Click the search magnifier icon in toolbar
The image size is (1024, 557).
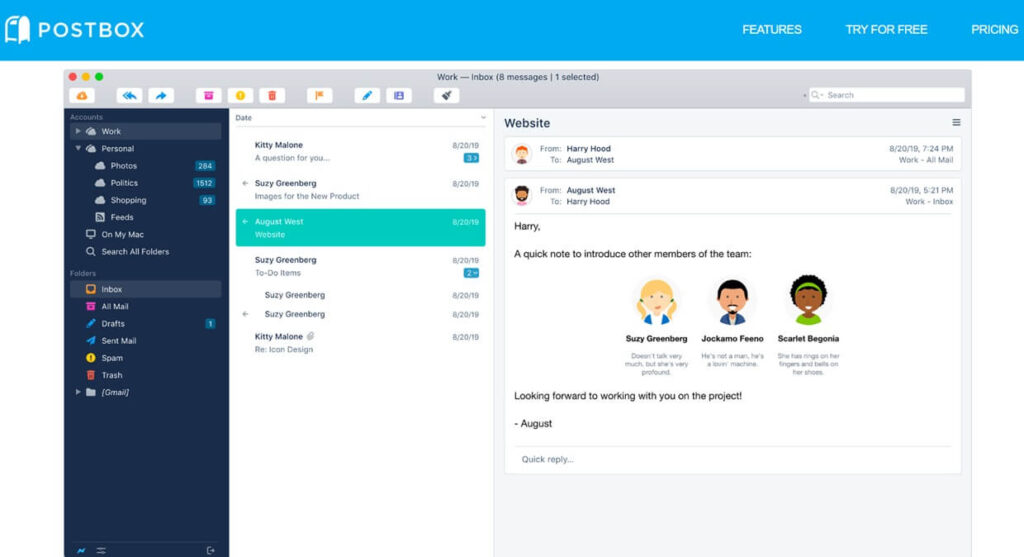point(816,95)
